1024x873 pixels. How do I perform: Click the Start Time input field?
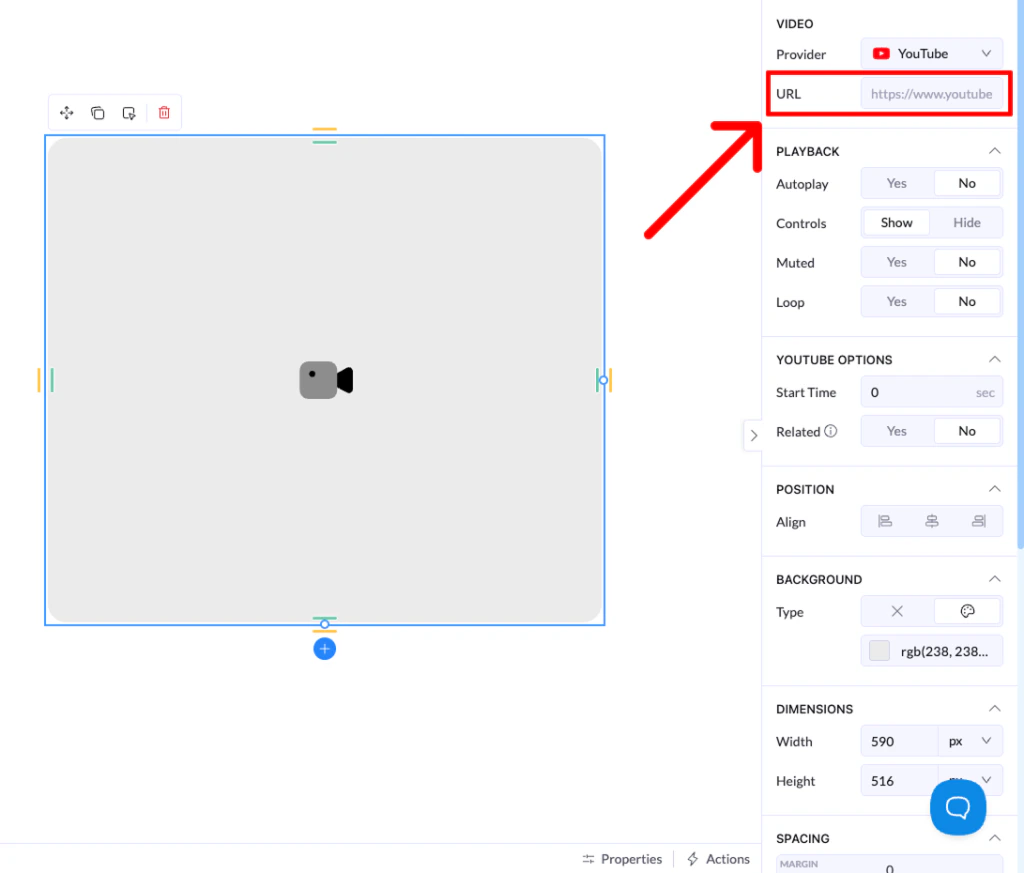coord(932,392)
